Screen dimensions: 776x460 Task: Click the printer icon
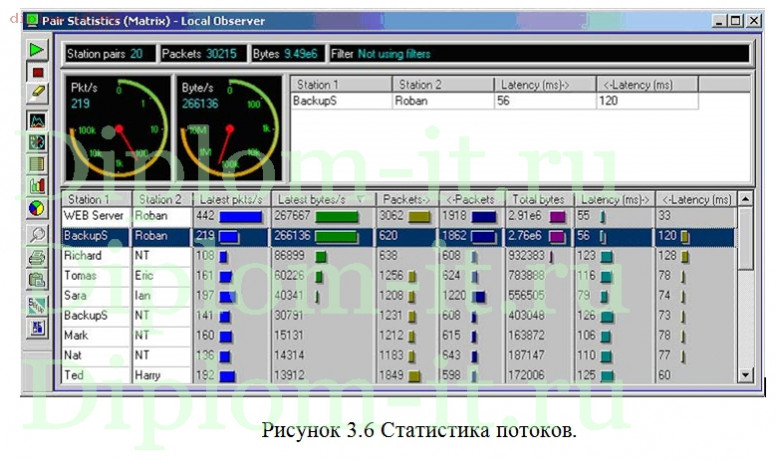[37, 257]
